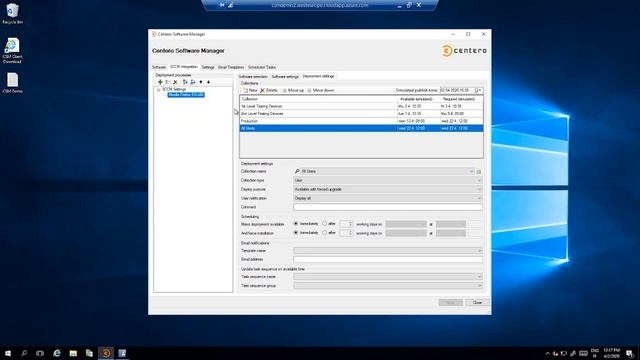
Task: Switch to the Settings main tab
Action: click(208, 67)
